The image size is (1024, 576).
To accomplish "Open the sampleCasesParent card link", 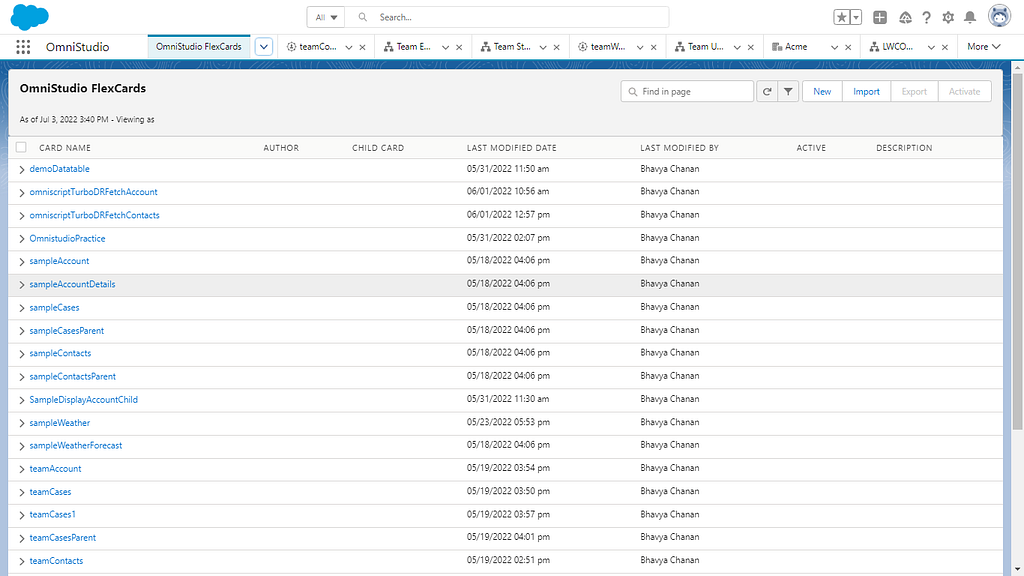I will click(x=67, y=330).
